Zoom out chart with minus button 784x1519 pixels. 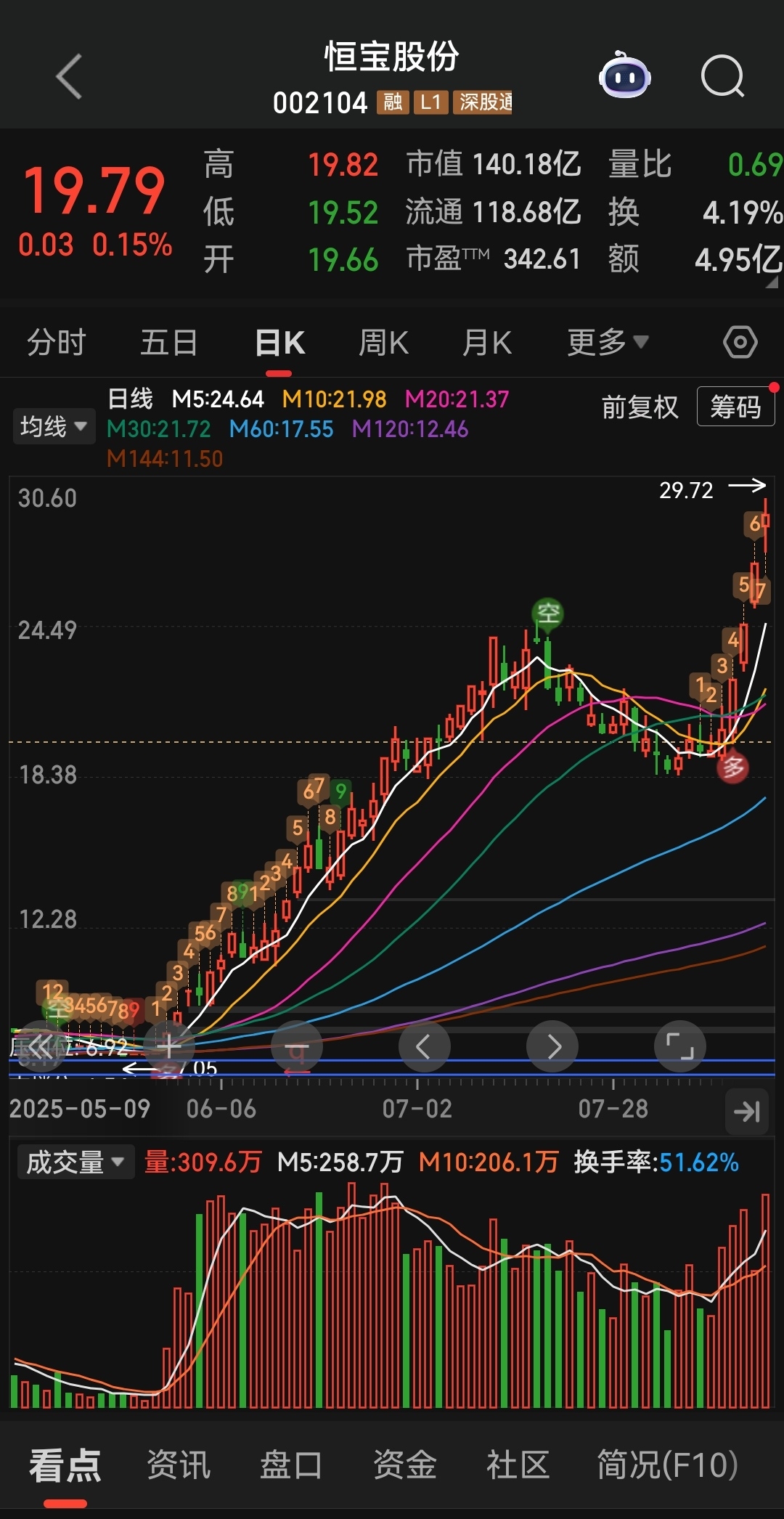296,1046
